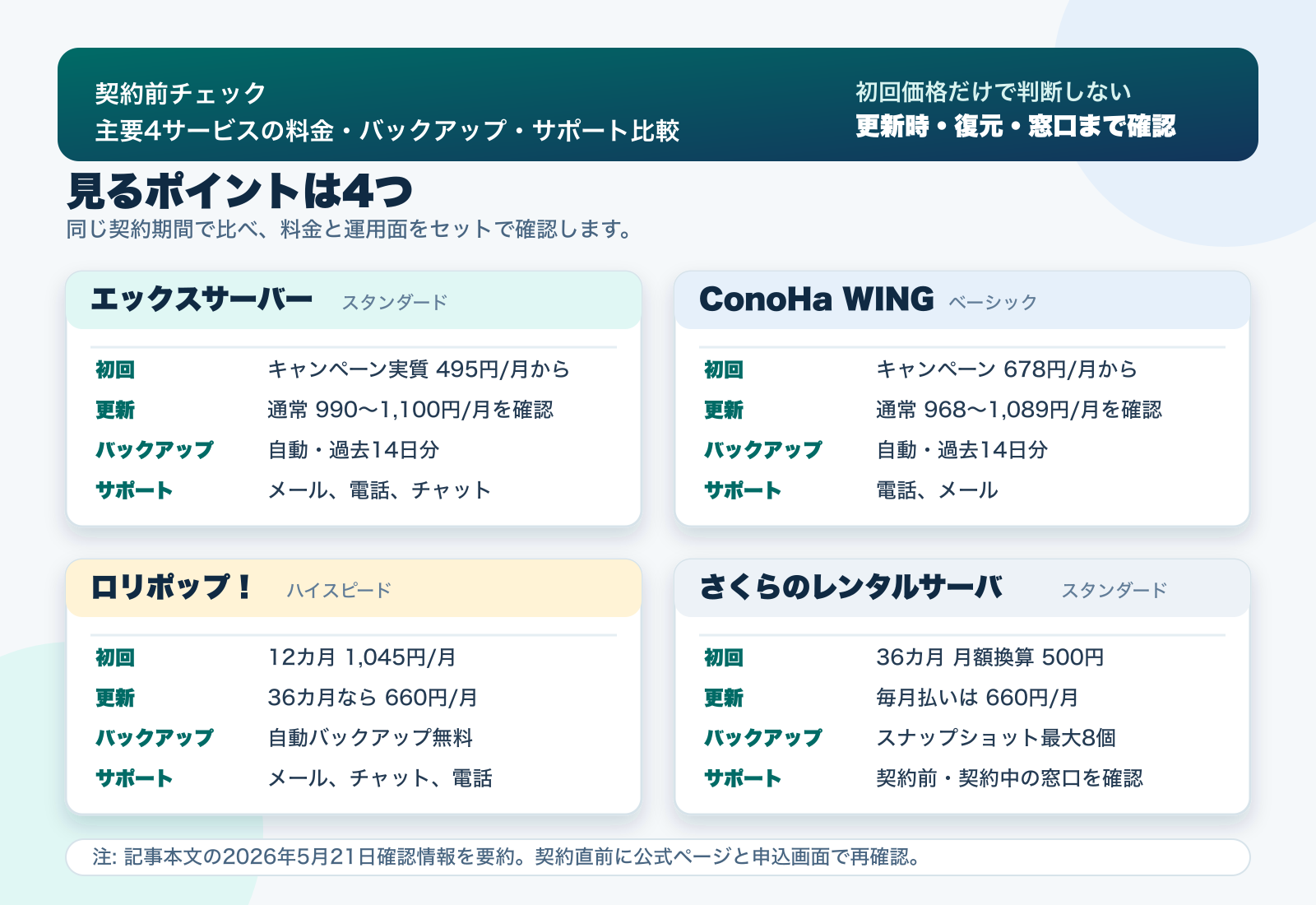Click '12カ月 1,045円/月' value
This screenshot has width=1316, height=905.
(361, 657)
